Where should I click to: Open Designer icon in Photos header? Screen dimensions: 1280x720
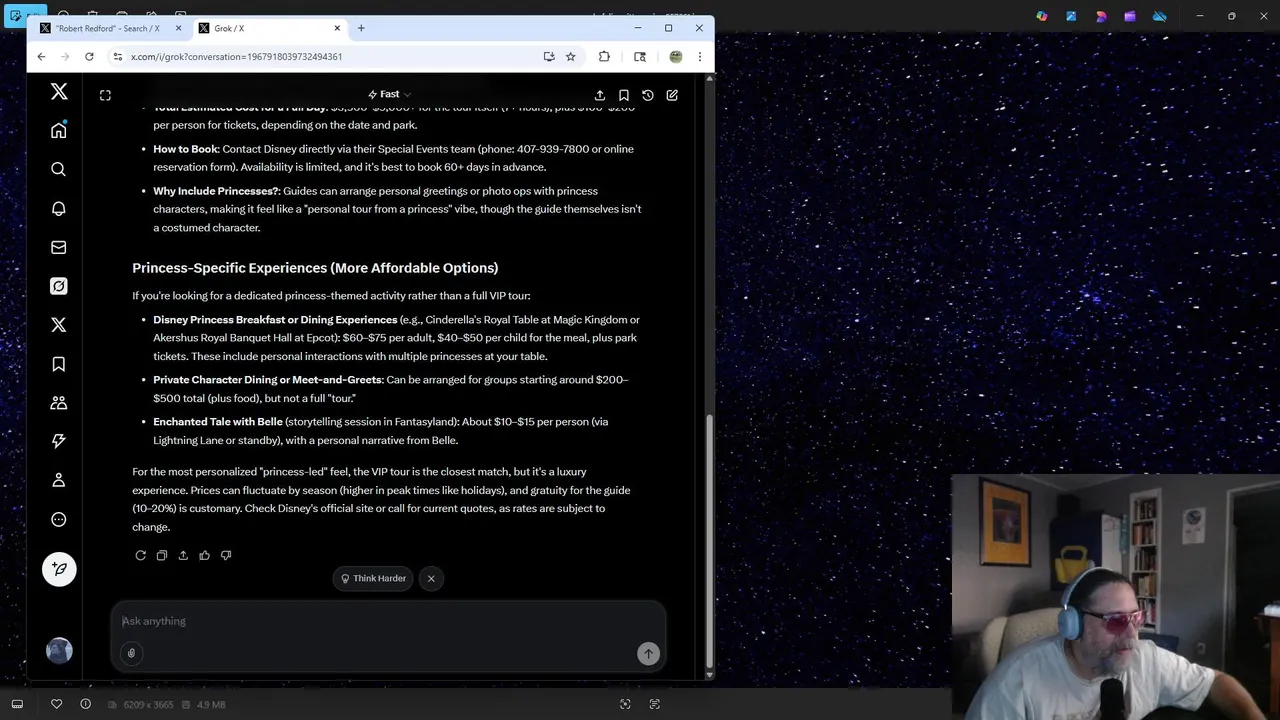coord(1101,16)
